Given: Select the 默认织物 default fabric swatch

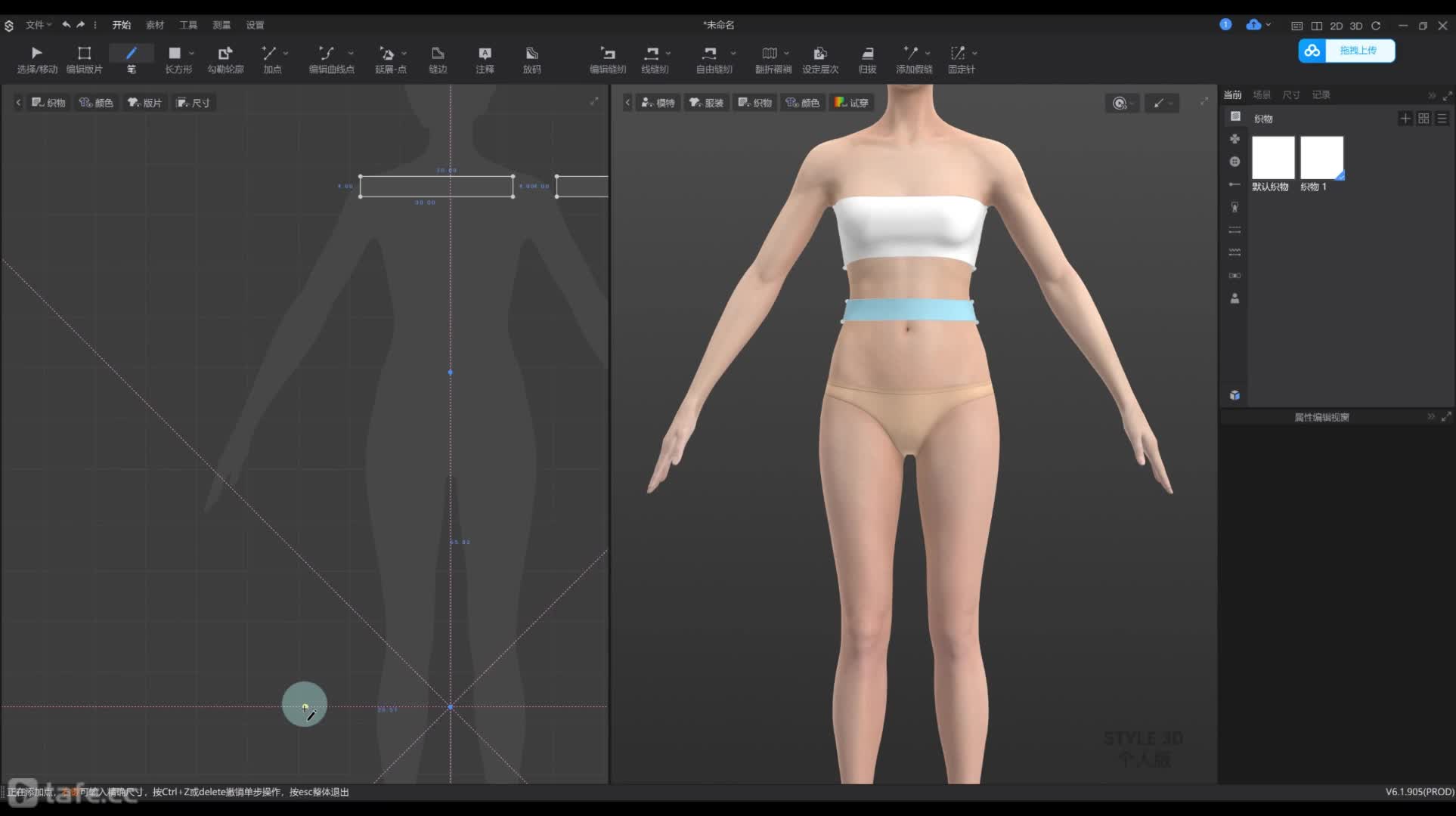Looking at the screenshot, I should coord(1273,157).
